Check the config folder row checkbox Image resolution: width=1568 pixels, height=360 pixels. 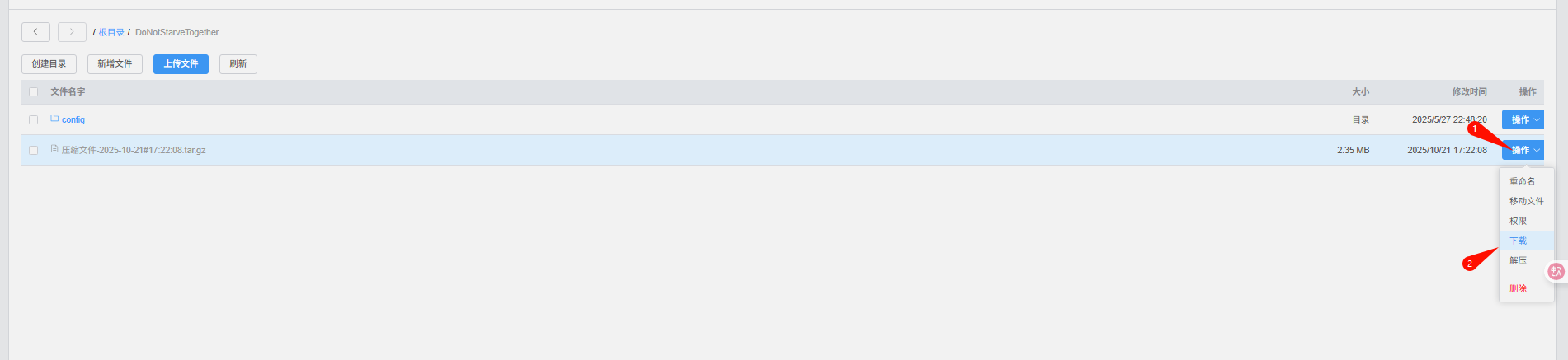coord(34,119)
